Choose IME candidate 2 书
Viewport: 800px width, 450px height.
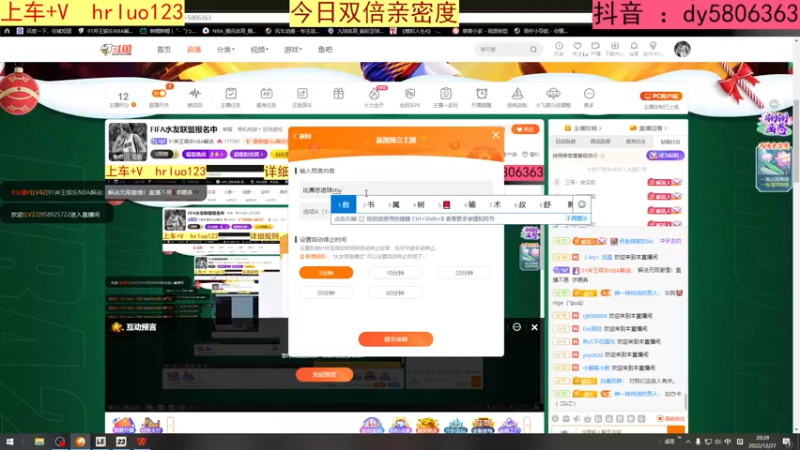(368, 205)
